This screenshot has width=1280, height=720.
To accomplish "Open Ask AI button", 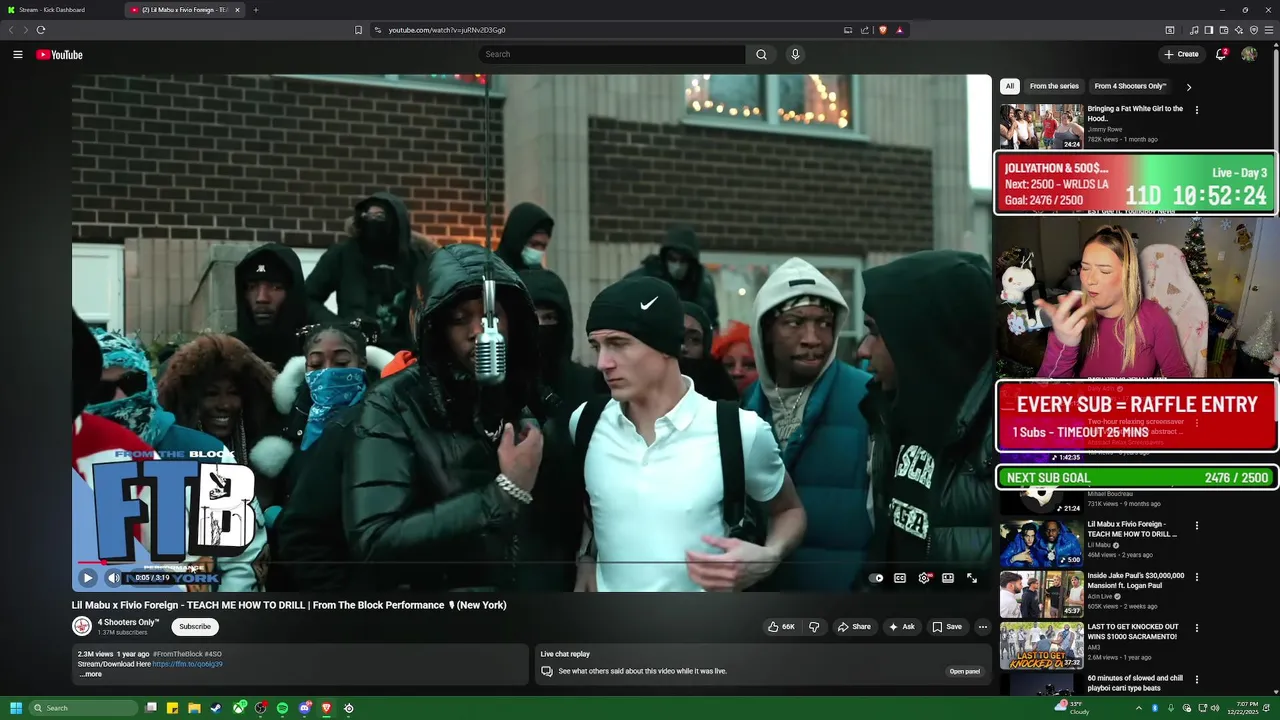I will coord(901,627).
